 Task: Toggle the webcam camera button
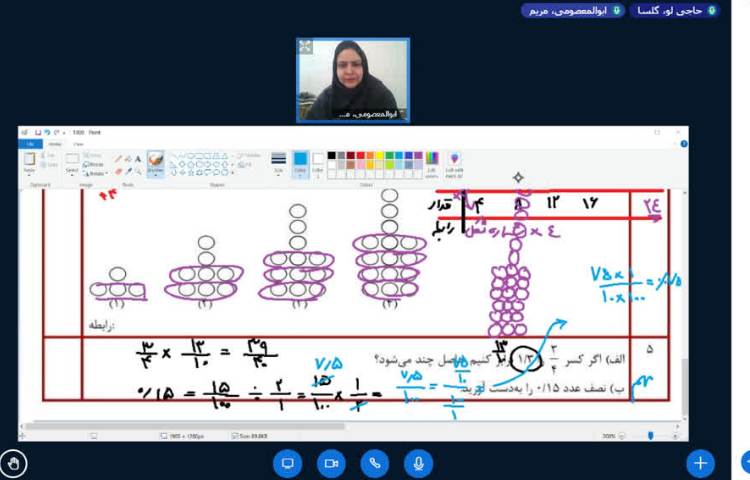331,463
